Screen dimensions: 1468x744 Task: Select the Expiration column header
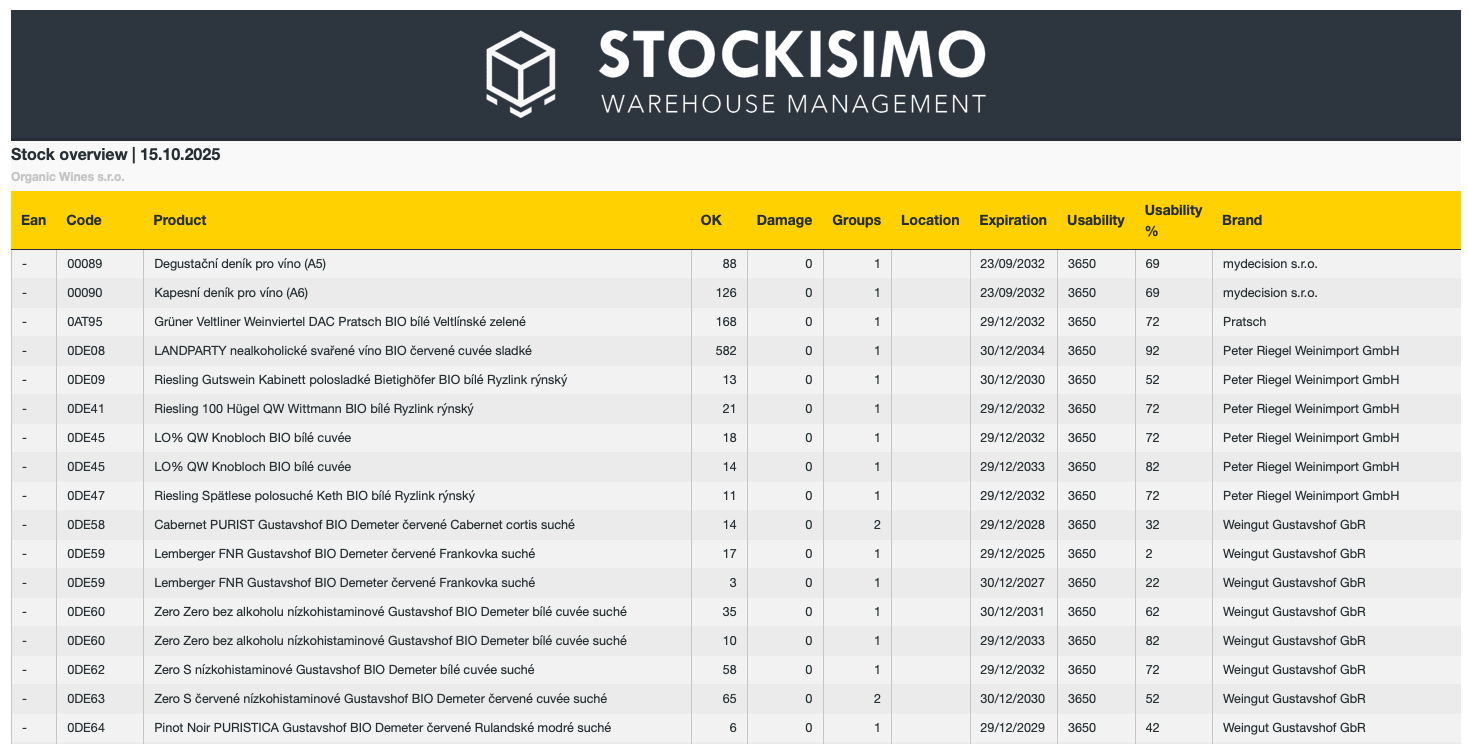coord(1013,220)
